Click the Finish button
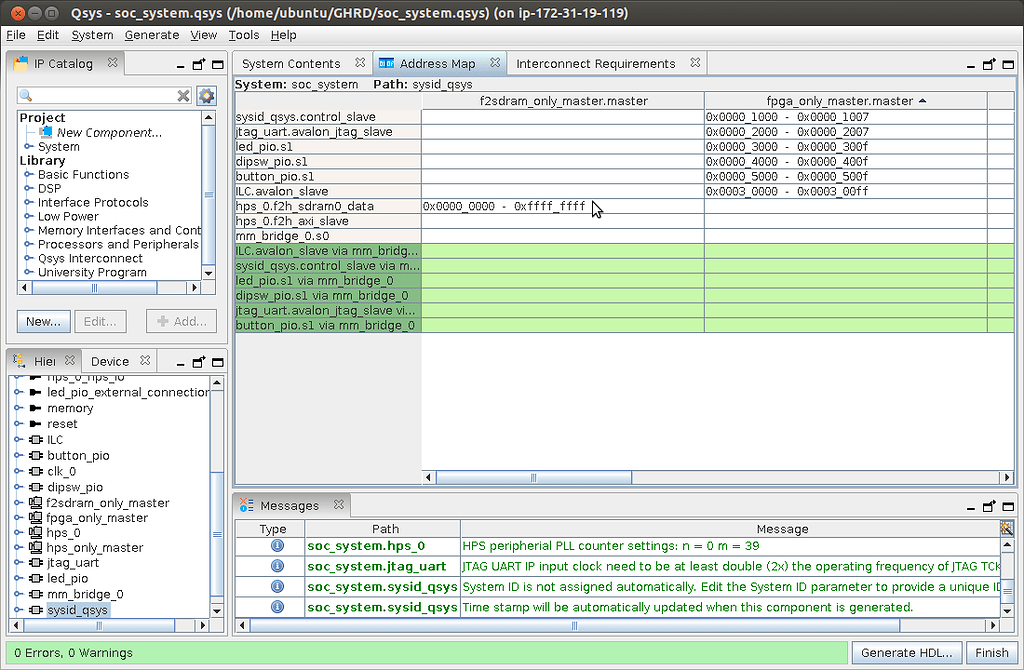The width and height of the screenshot is (1024, 670). pos(991,652)
